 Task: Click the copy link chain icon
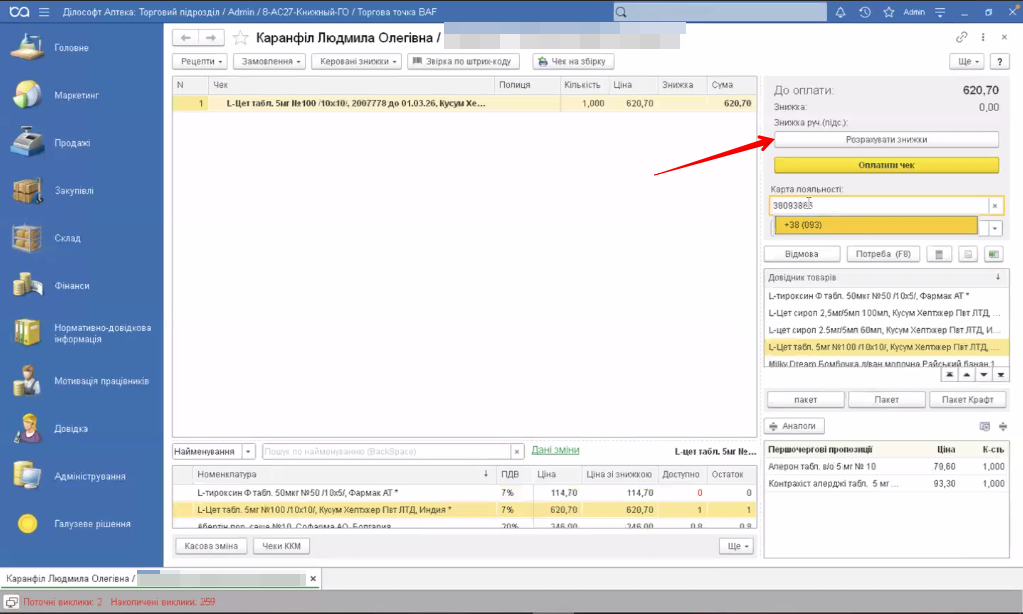pyautogui.click(x=962, y=37)
